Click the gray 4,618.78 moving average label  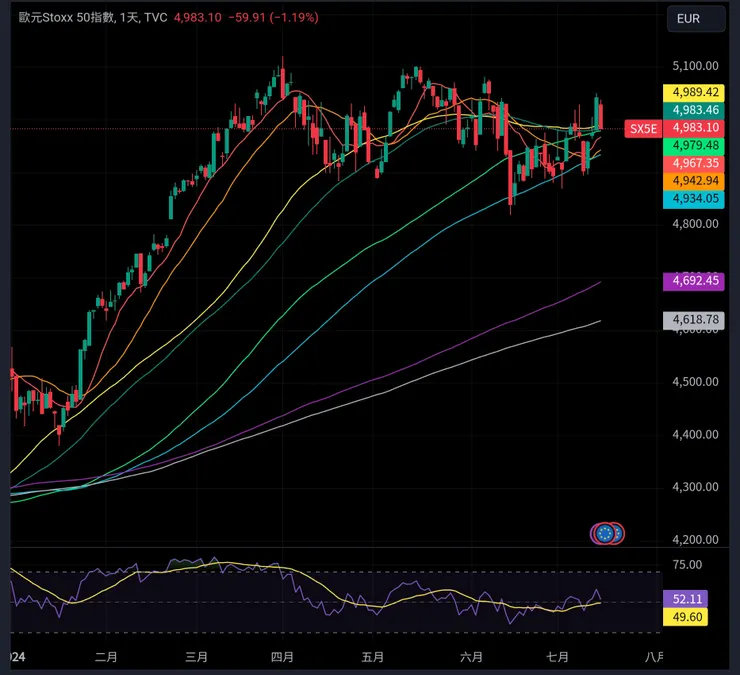[695, 320]
